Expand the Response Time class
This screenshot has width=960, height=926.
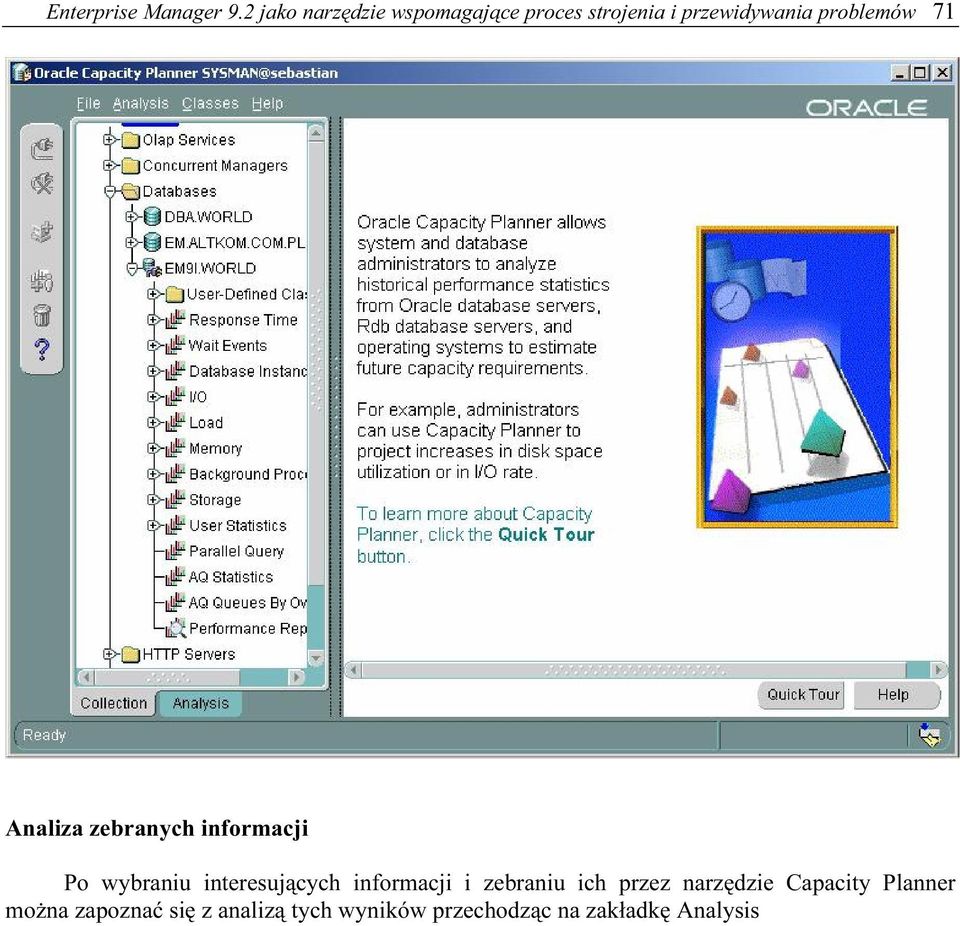[153, 320]
